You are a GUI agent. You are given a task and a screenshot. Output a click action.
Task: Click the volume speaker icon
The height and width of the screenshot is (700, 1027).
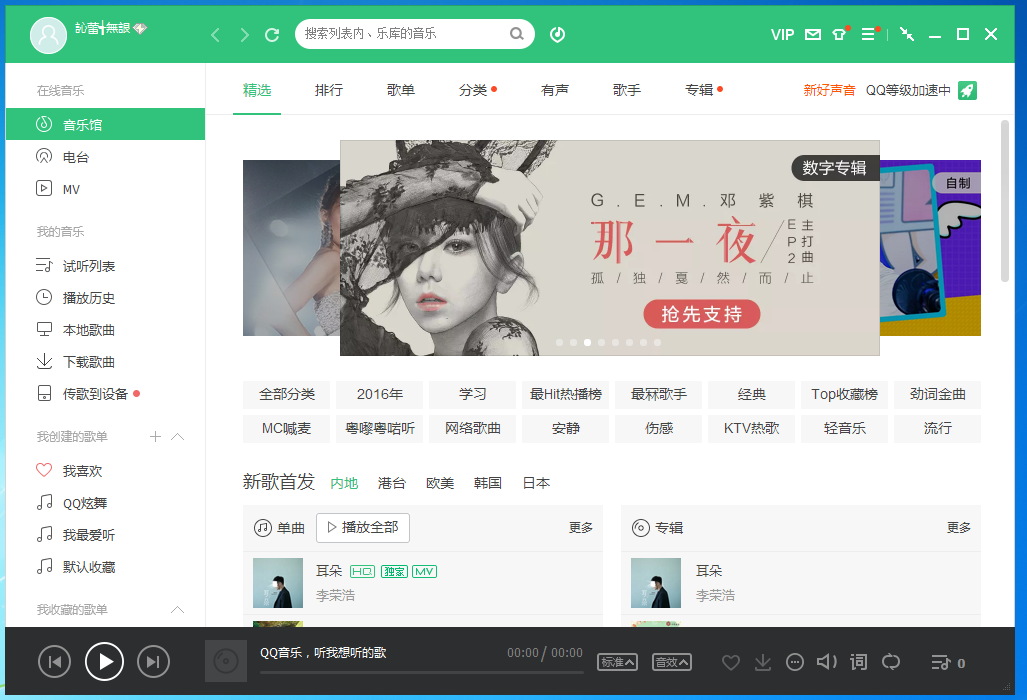point(827,662)
